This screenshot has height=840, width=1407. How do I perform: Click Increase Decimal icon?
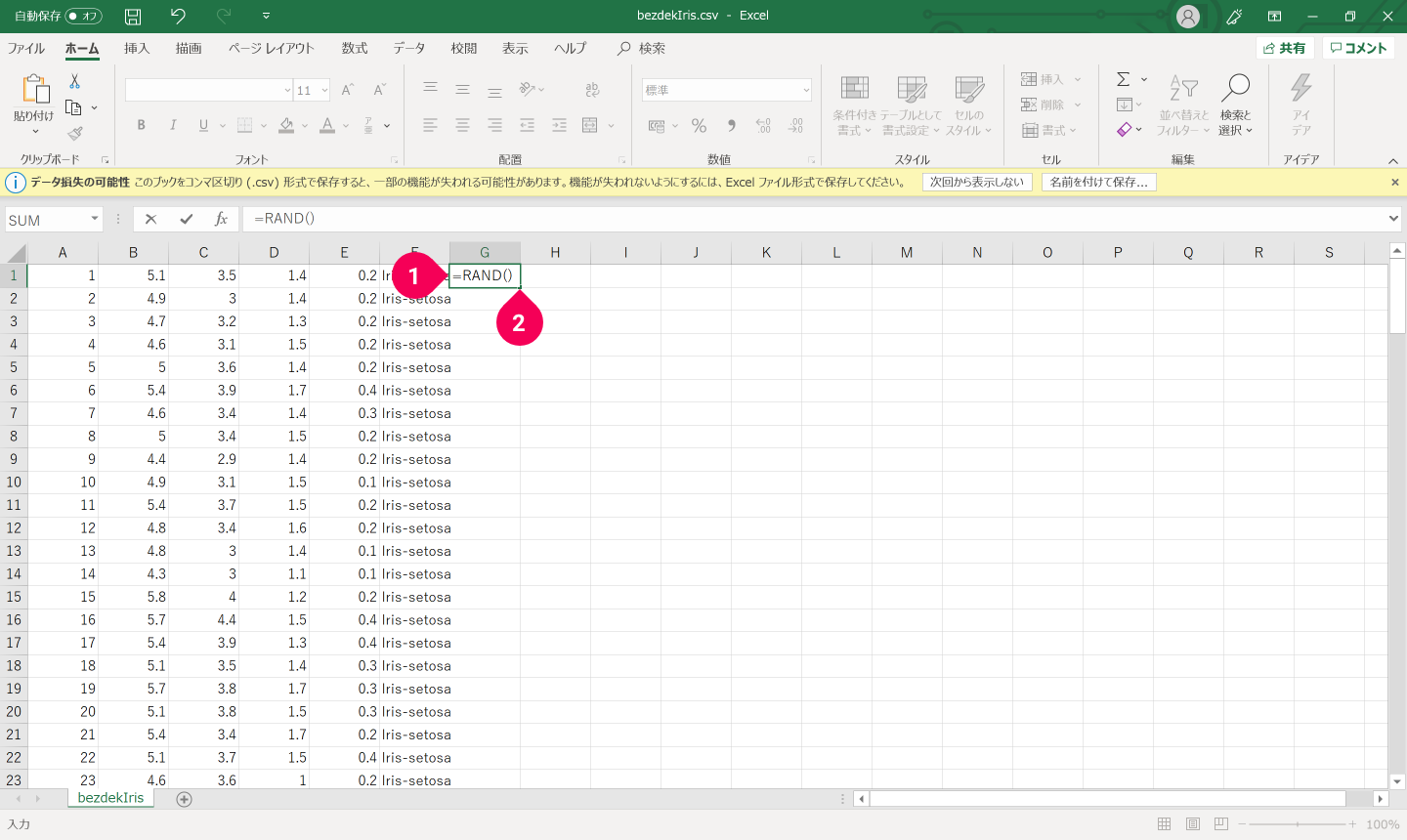[763, 125]
